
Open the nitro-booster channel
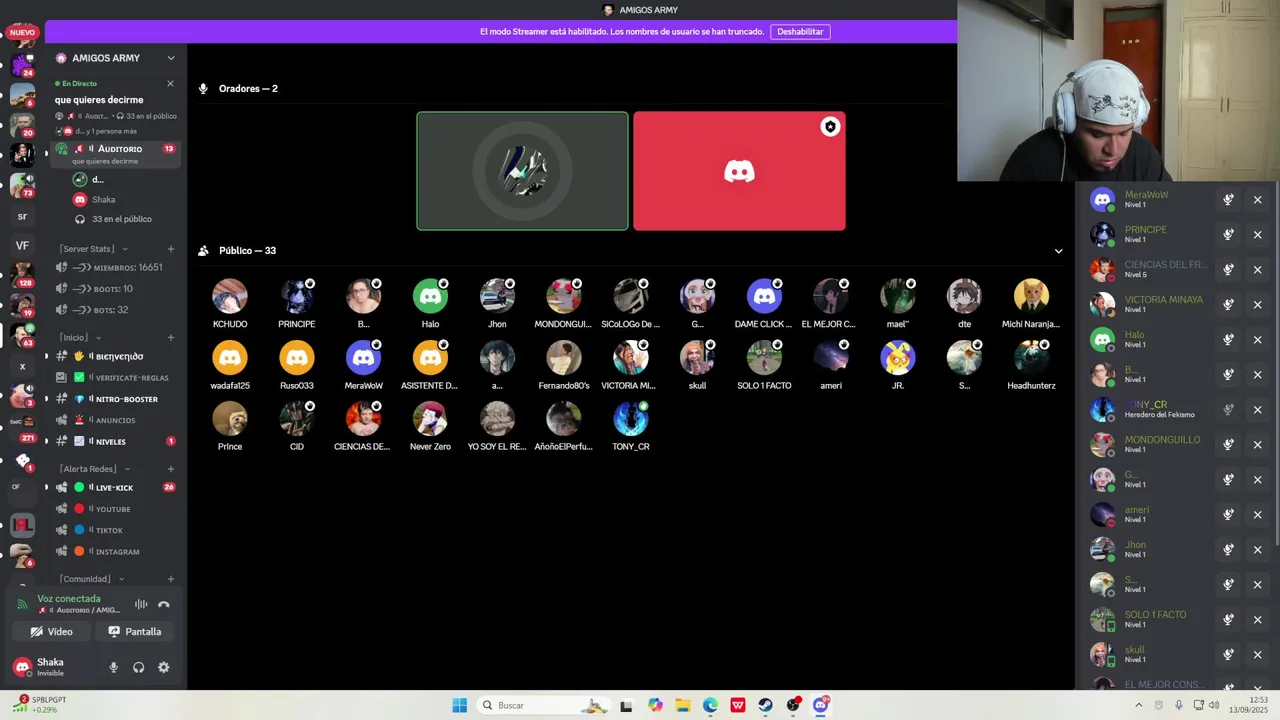(x=115, y=399)
